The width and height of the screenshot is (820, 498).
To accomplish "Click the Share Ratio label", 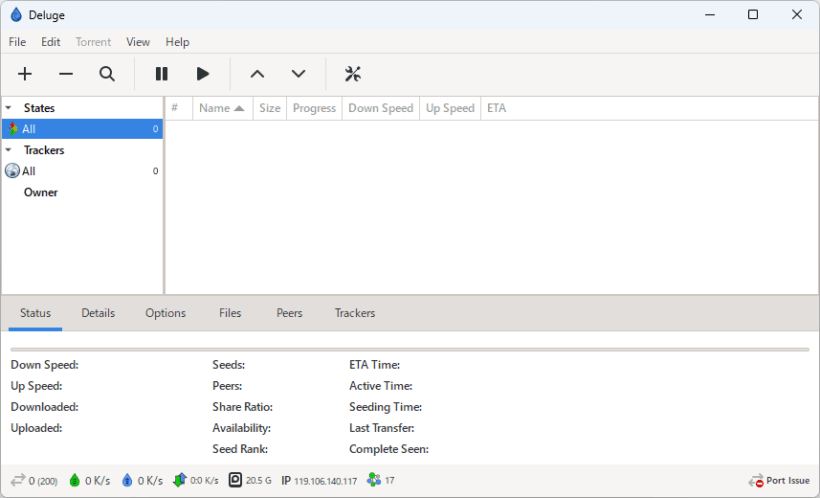I will (243, 407).
